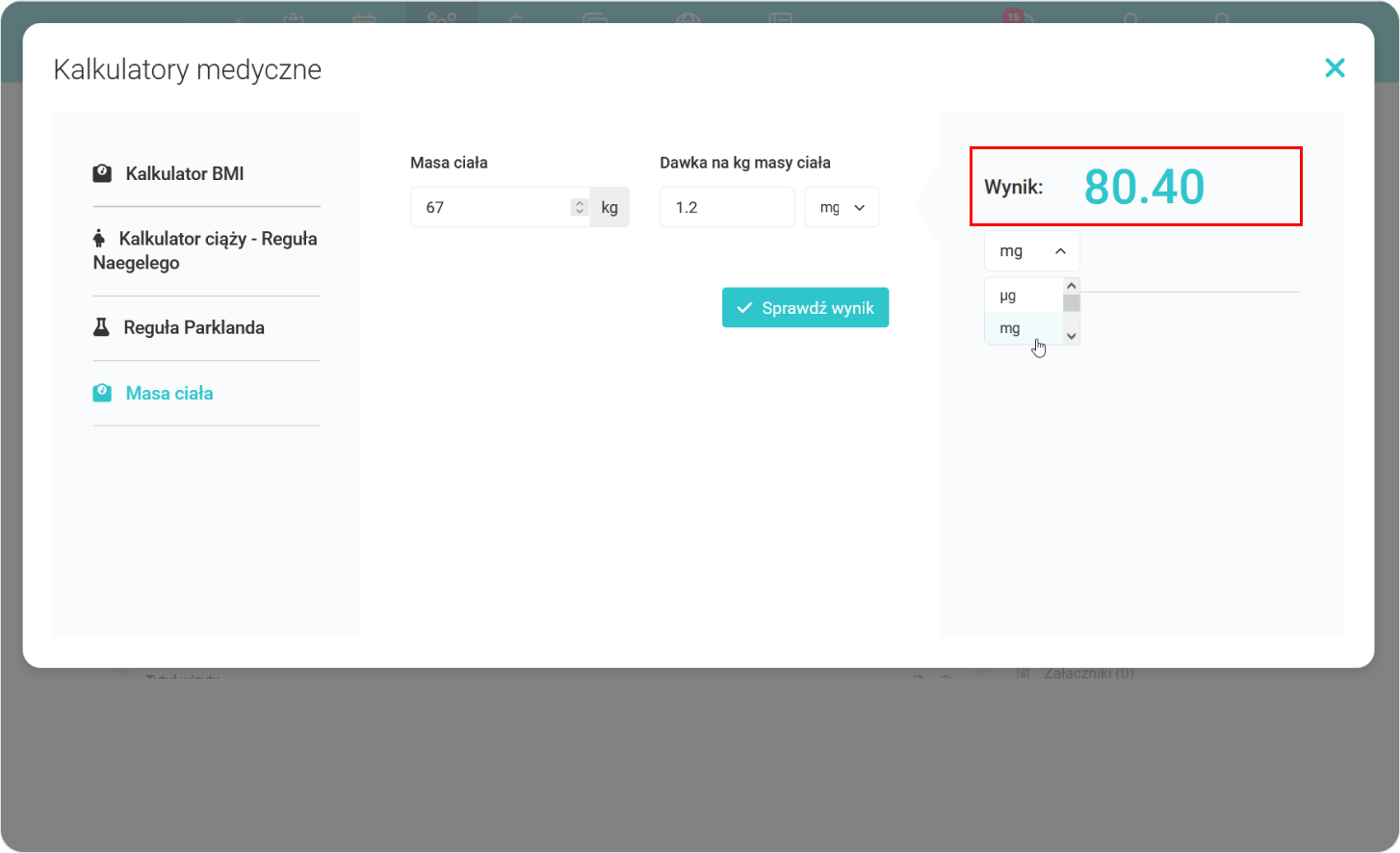Click the Dawka na kg input field
This screenshot has width=1400, height=853.
(x=727, y=207)
